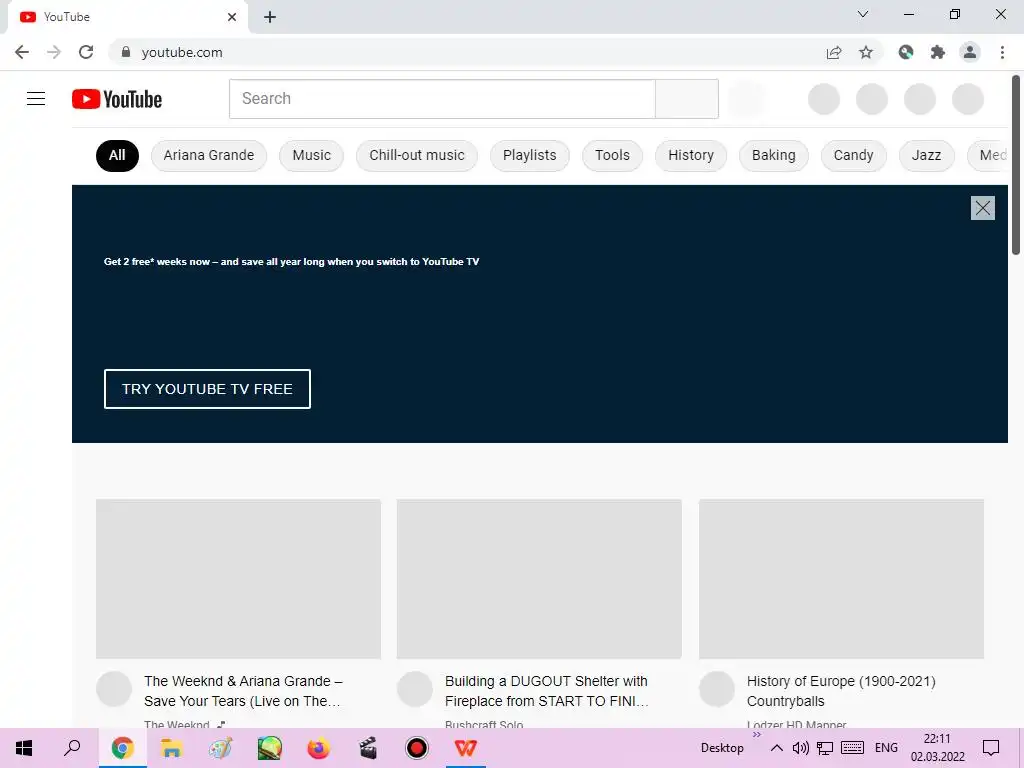Open the History of Europe video thumbnail
Screen dimensions: 1024x768
pos(841,579)
